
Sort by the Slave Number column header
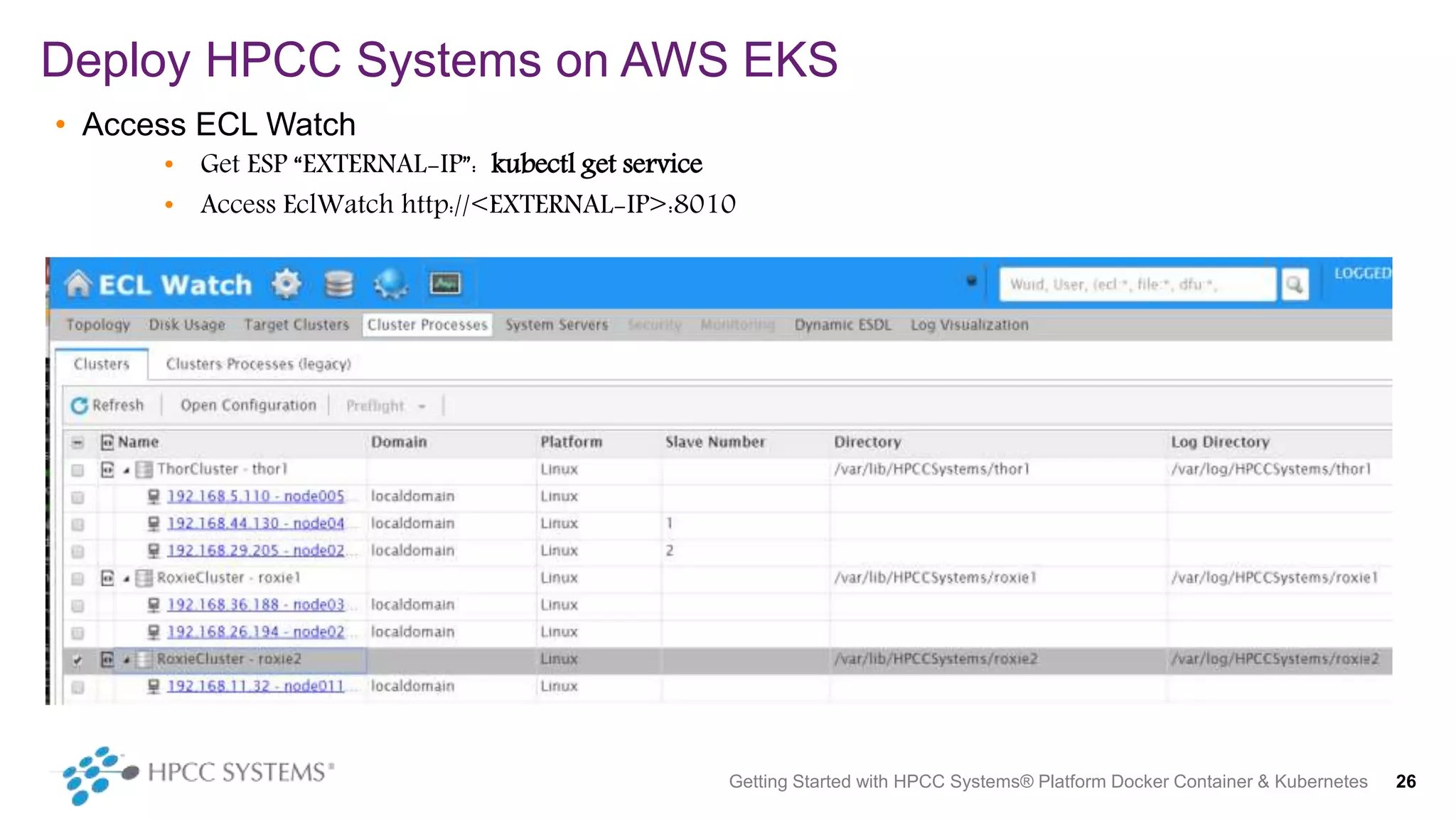715,442
